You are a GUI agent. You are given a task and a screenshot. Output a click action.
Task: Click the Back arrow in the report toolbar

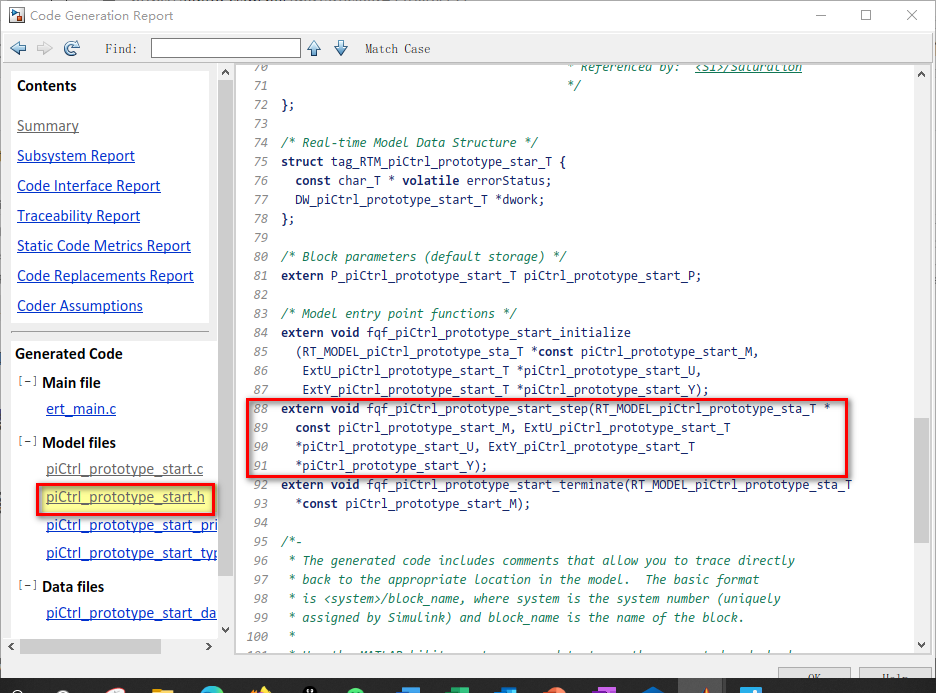[19, 48]
